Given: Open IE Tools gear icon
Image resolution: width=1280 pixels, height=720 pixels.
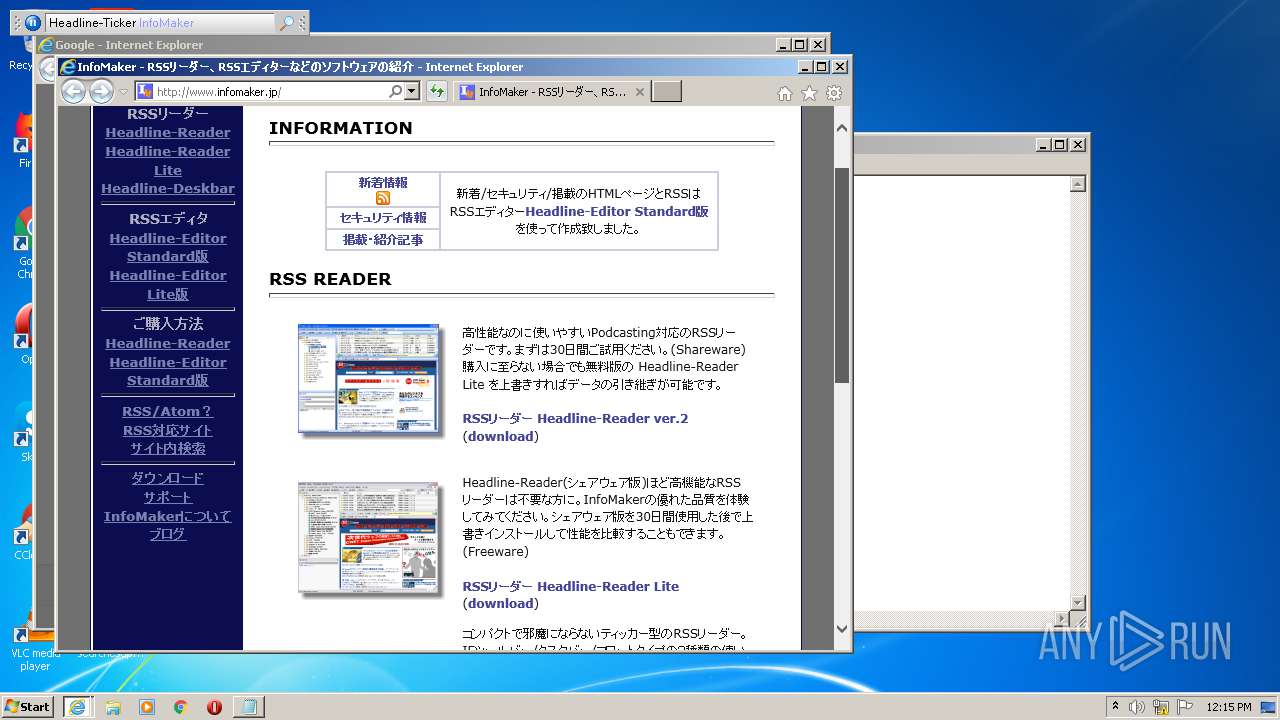Looking at the screenshot, I should (834, 93).
